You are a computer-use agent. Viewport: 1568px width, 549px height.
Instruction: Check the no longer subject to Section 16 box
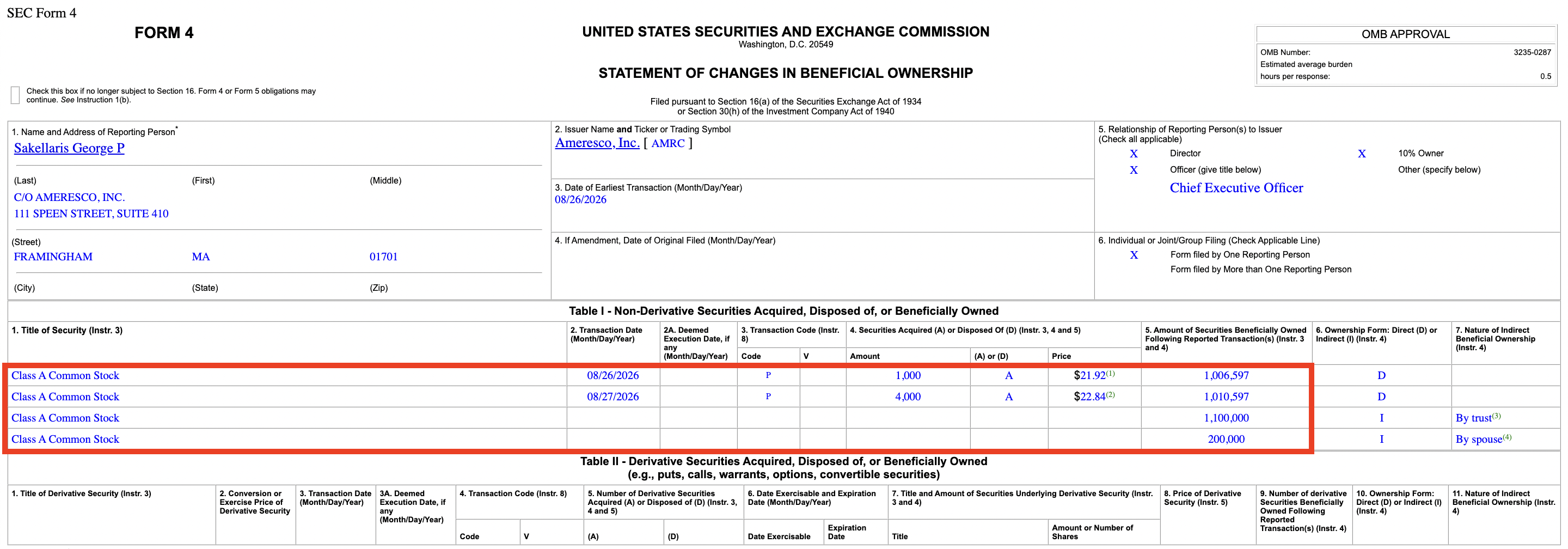(x=15, y=94)
